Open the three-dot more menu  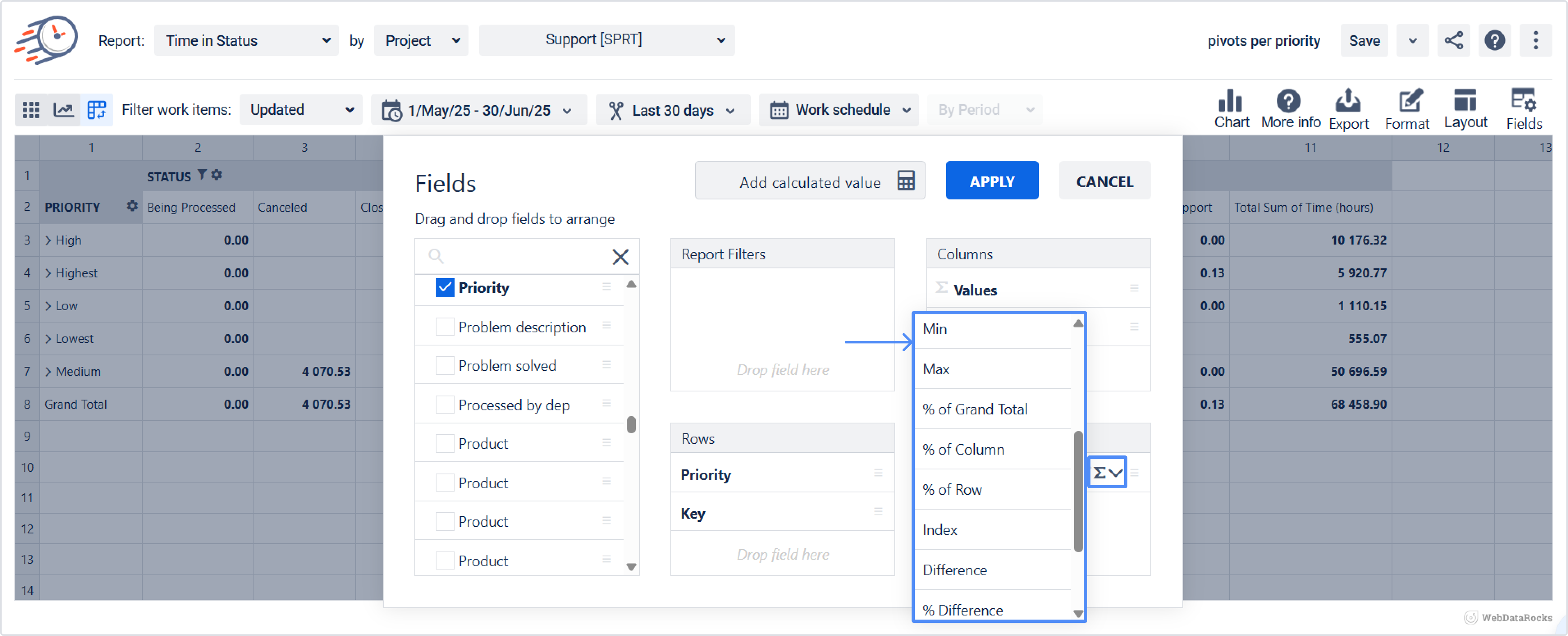pyautogui.click(x=1535, y=41)
